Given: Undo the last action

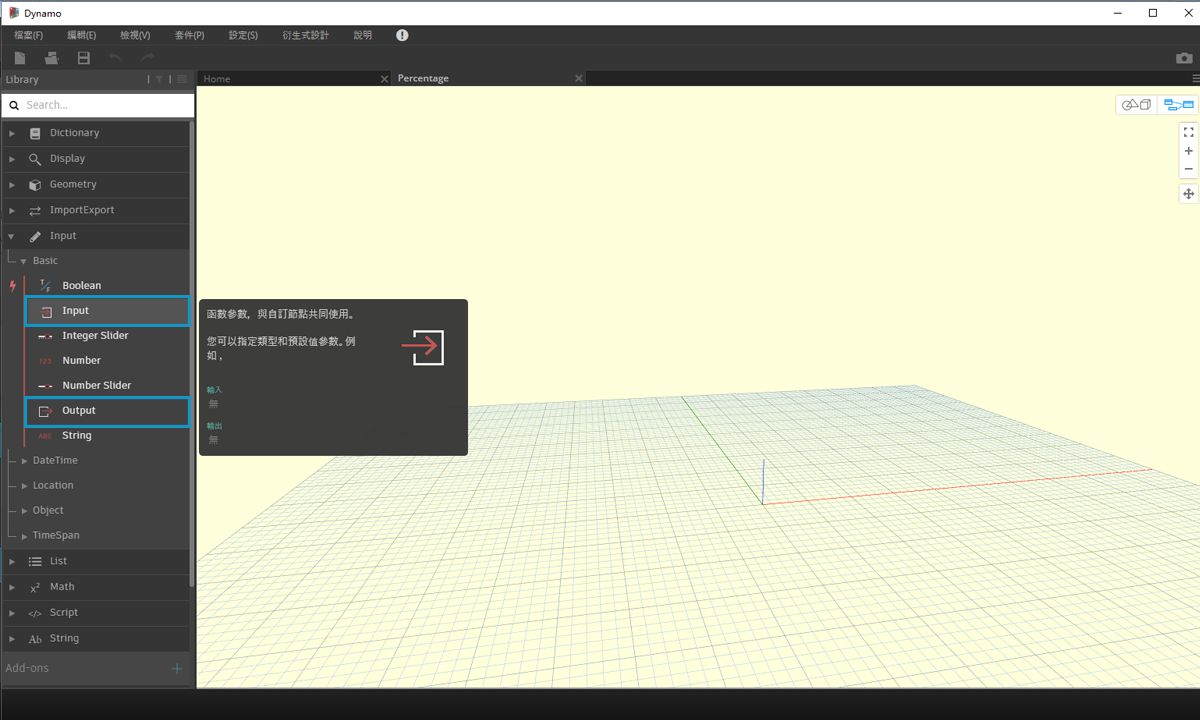Looking at the screenshot, I should pyautogui.click(x=115, y=58).
